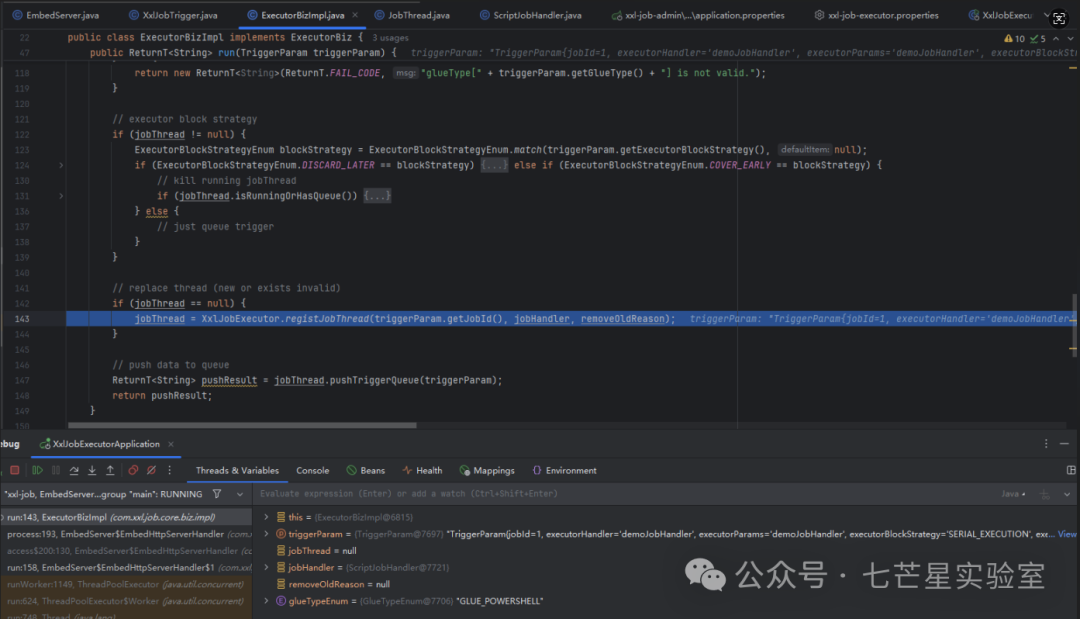Open ScriptJobHandler.java editor tab
Screen dimensions: 1080x619
(530, 14)
